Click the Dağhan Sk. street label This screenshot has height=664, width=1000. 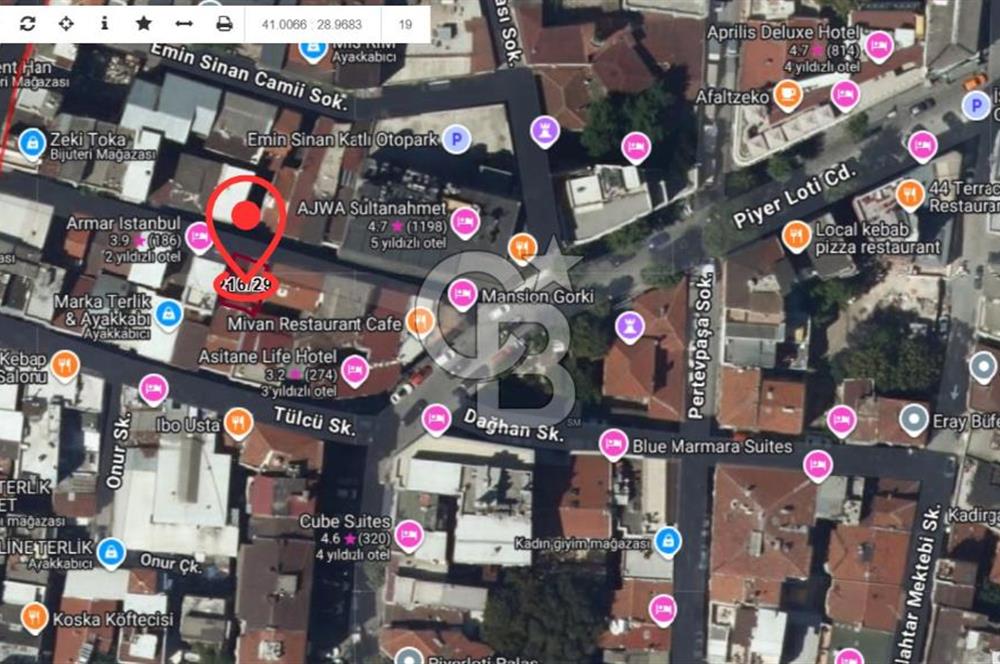click(x=513, y=425)
